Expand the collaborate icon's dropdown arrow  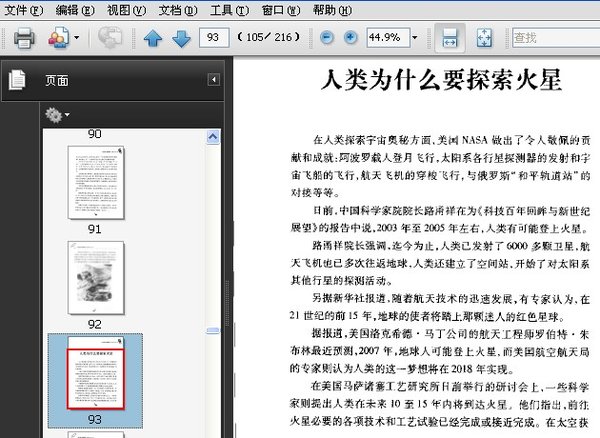click(x=76, y=38)
